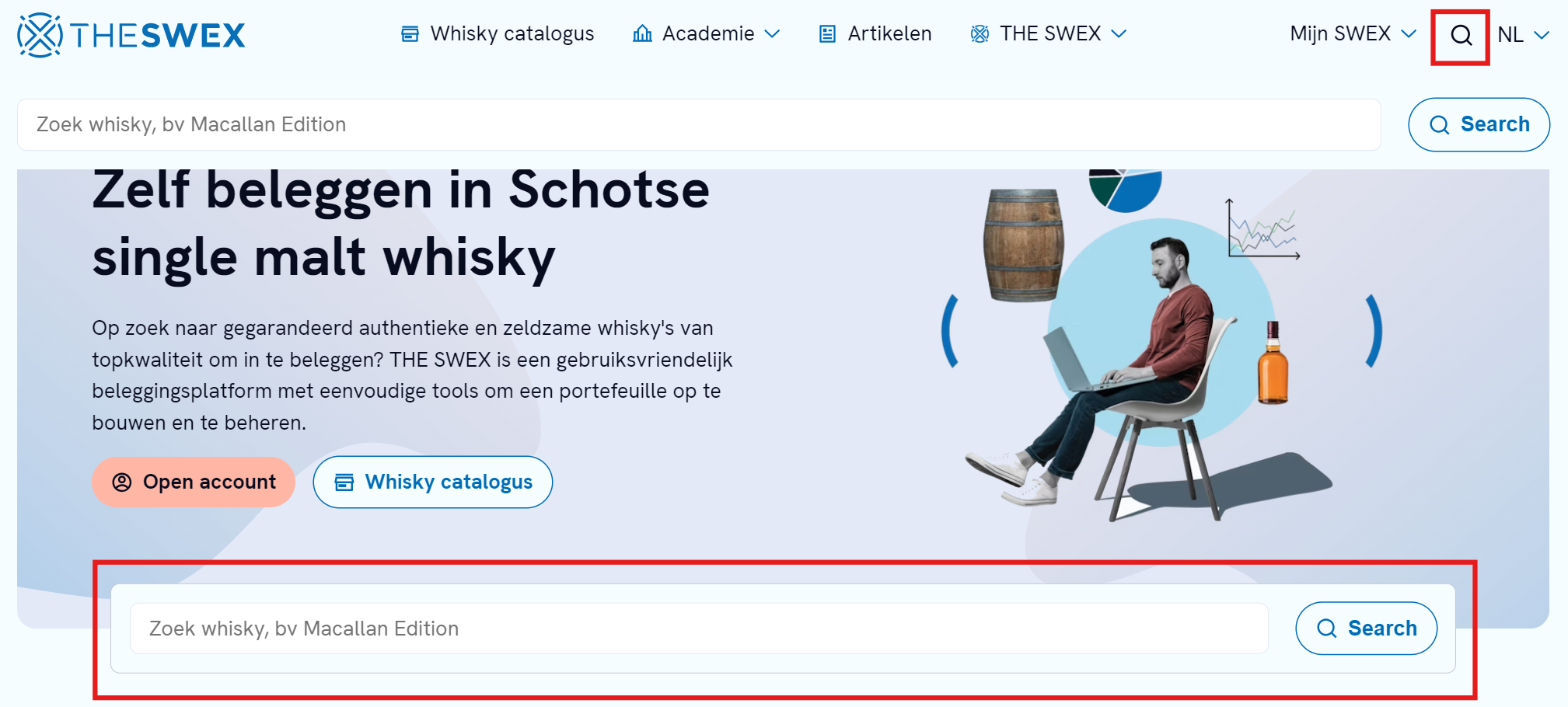The image size is (1568, 707).
Task: Focus the bottom Zoek whisky search field
Action: point(699,628)
